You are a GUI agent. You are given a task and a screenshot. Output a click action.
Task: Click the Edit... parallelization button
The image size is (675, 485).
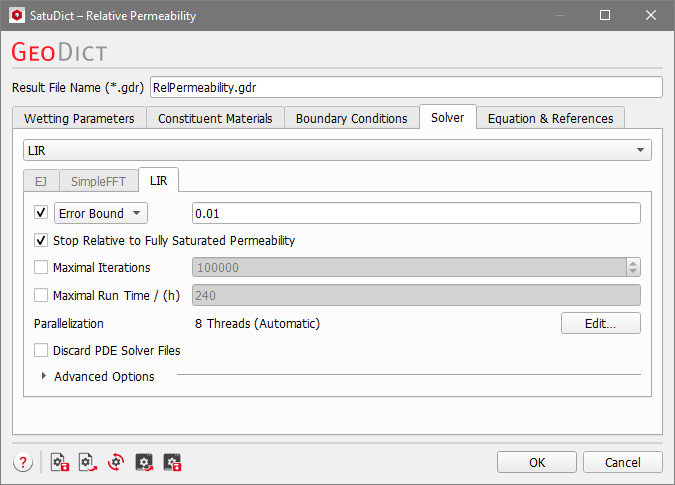coord(601,323)
